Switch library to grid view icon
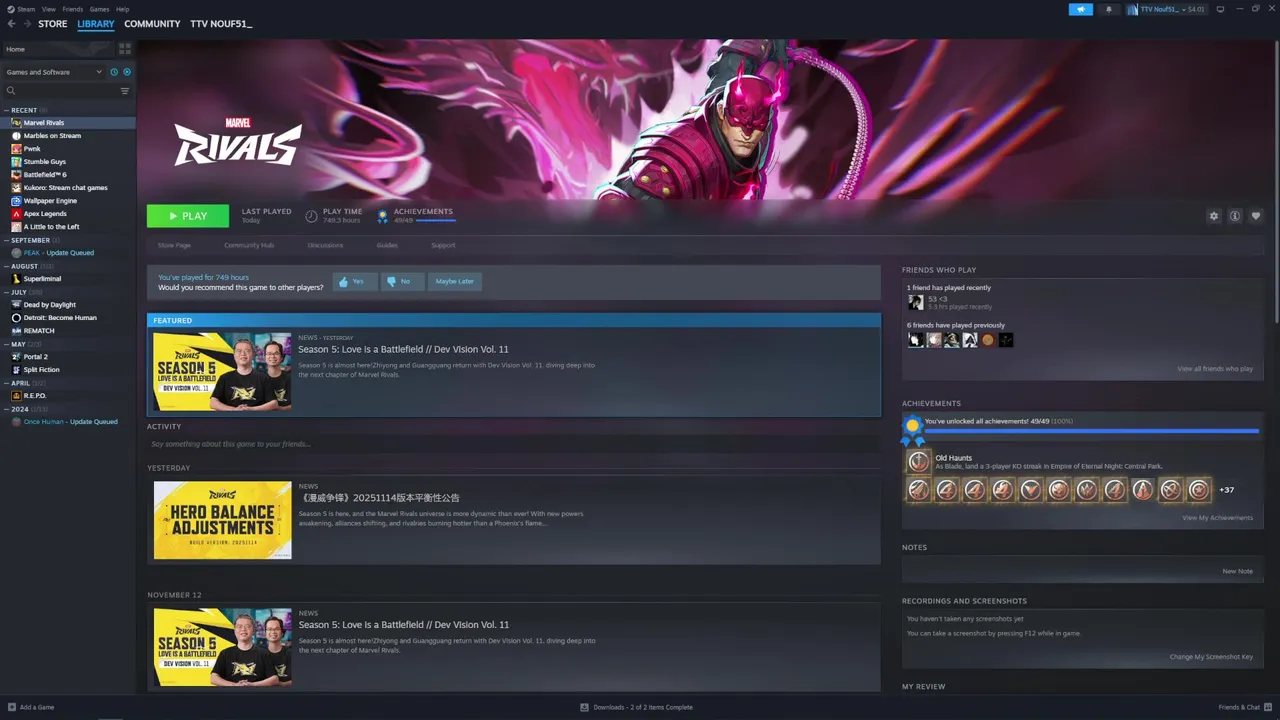This screenshot has height=720, width=1280. click(125, 48)
